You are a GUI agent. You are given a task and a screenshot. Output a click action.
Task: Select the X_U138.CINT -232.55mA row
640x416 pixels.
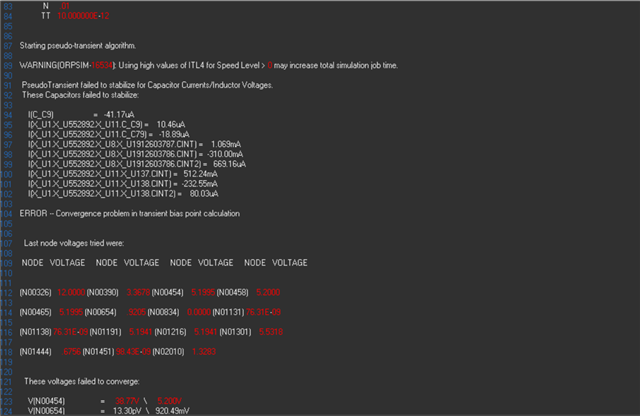122,184
